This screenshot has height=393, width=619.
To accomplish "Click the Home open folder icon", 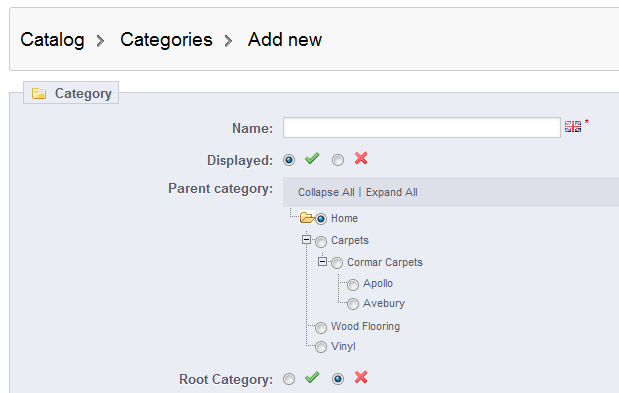I will [307, 217].
